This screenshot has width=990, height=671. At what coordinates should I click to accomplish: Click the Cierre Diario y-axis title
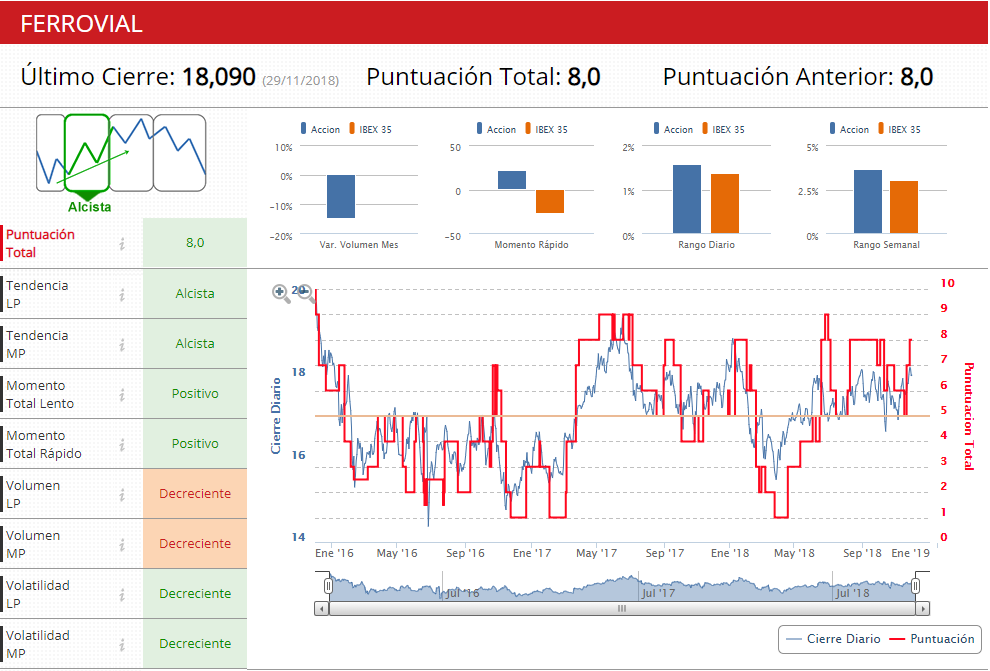click(276, 415)
